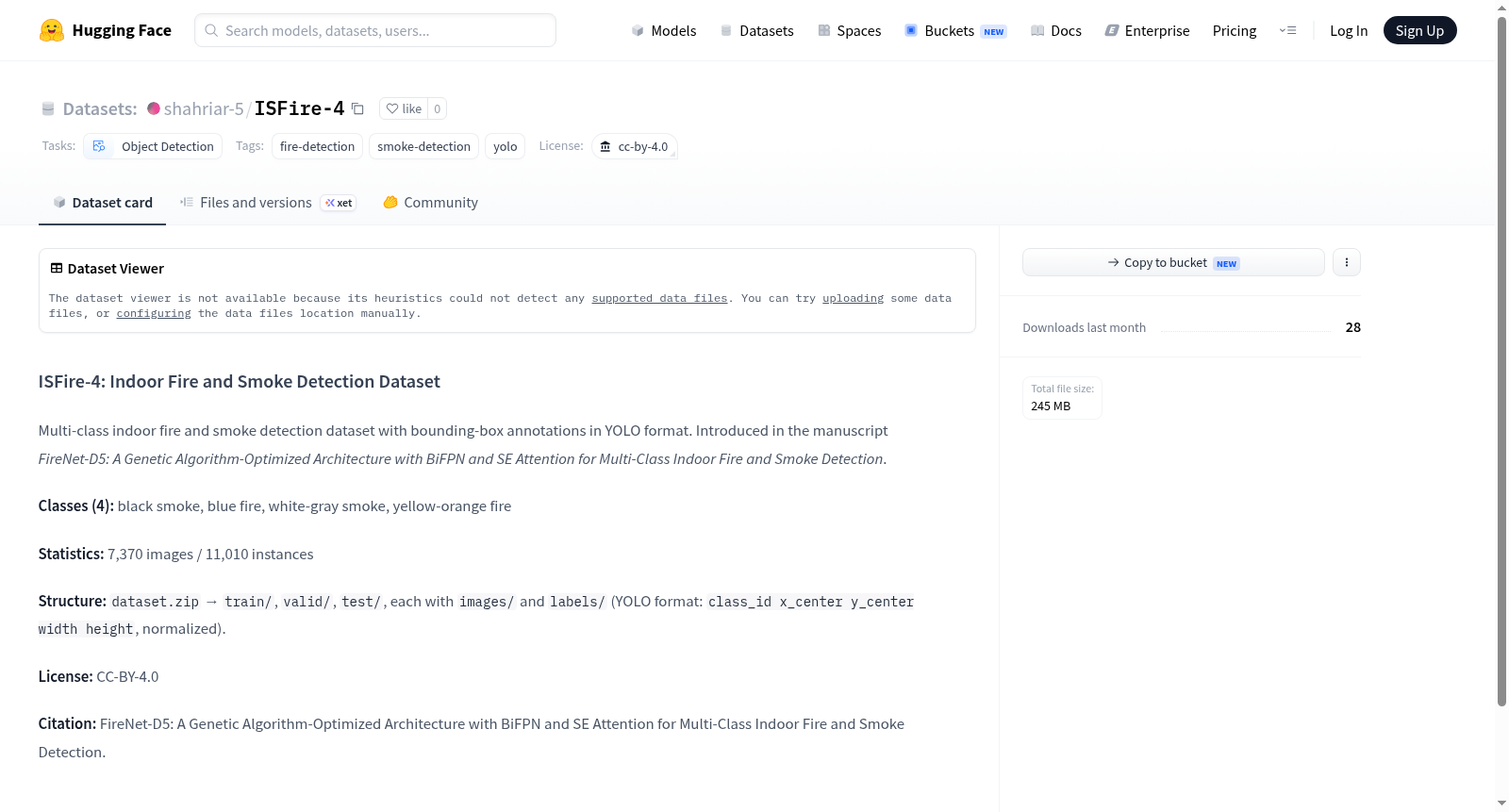Follow the uploading link

tap(853, 298)
